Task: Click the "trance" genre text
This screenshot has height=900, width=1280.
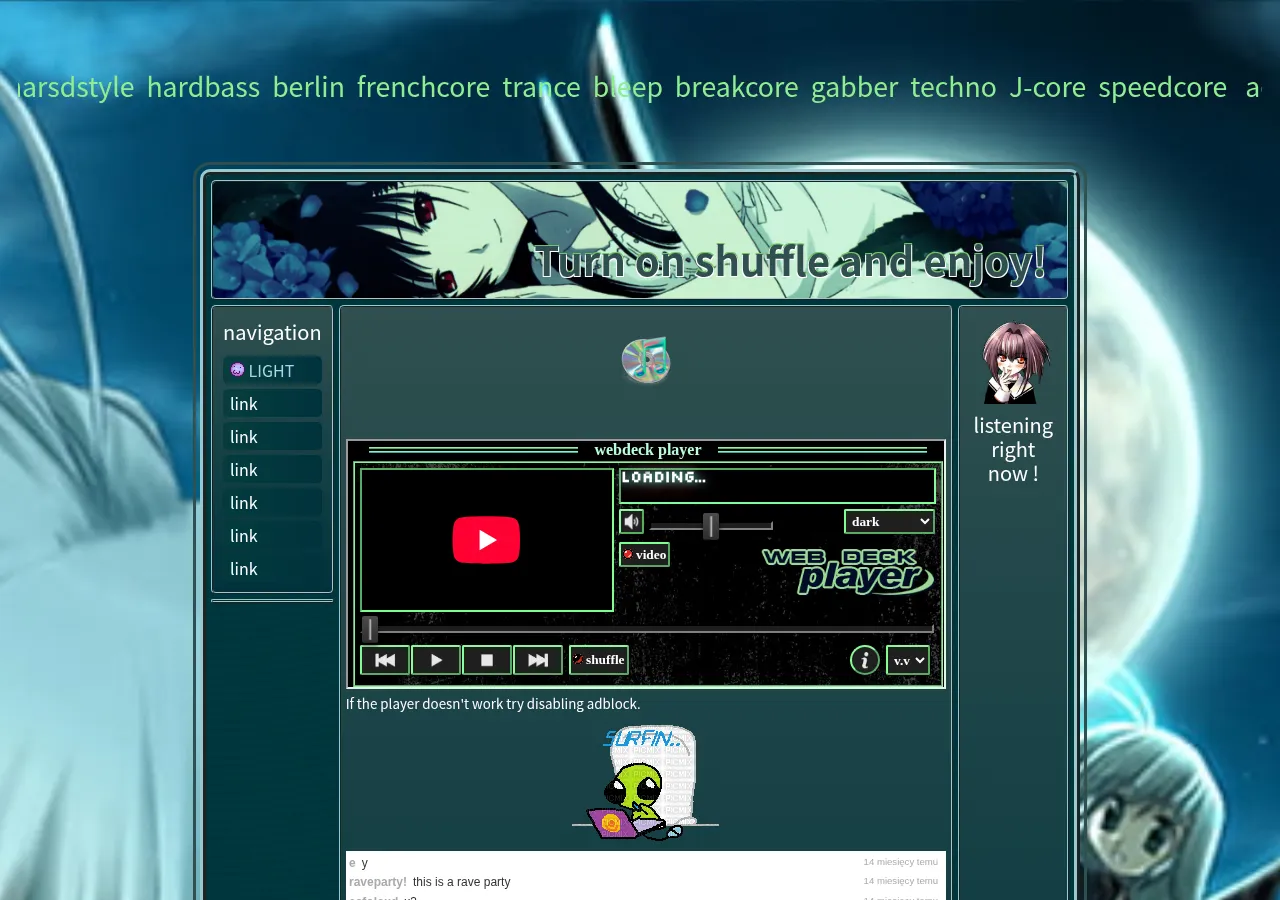Action: coord(541,87)
